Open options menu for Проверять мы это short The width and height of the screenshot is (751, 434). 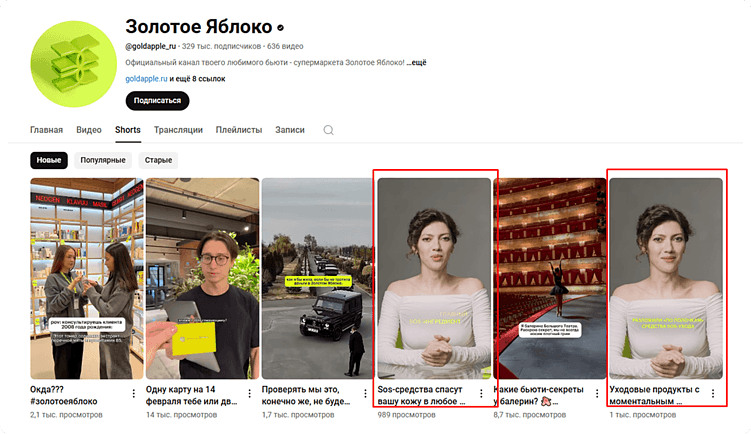[365, 394]
